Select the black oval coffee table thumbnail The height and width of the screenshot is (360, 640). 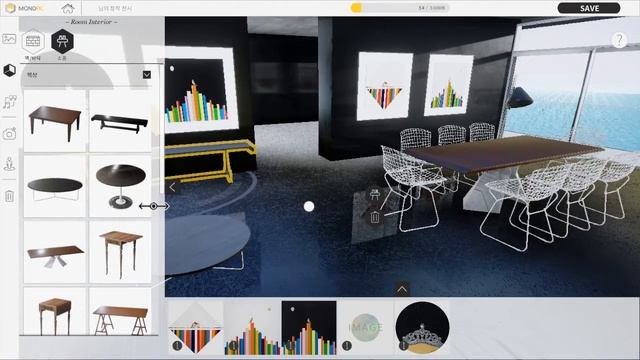coord(55,186)
